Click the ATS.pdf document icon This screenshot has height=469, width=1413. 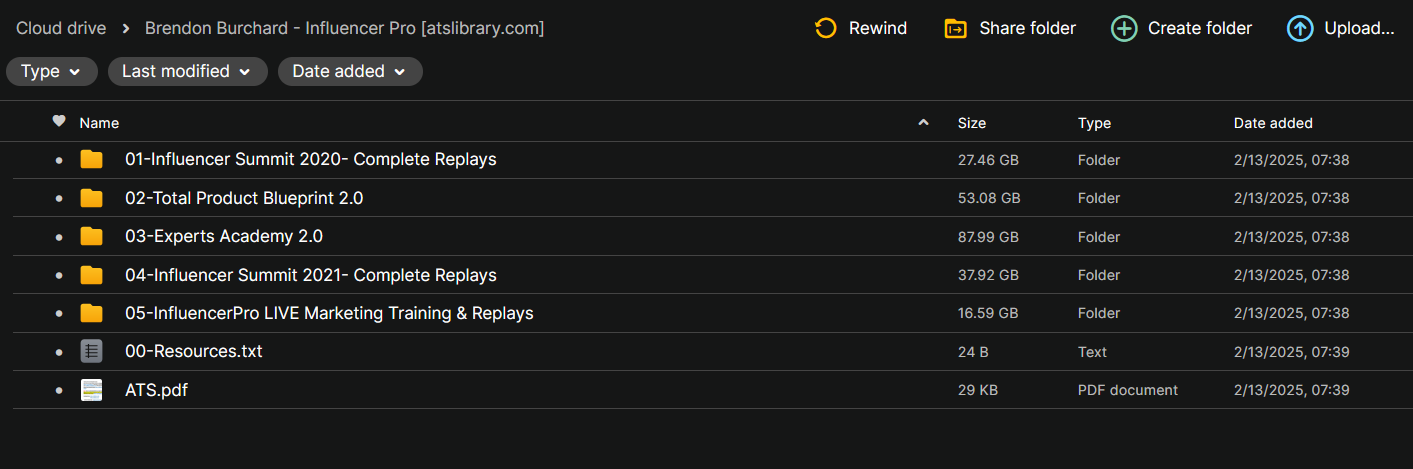coord(92,390)
